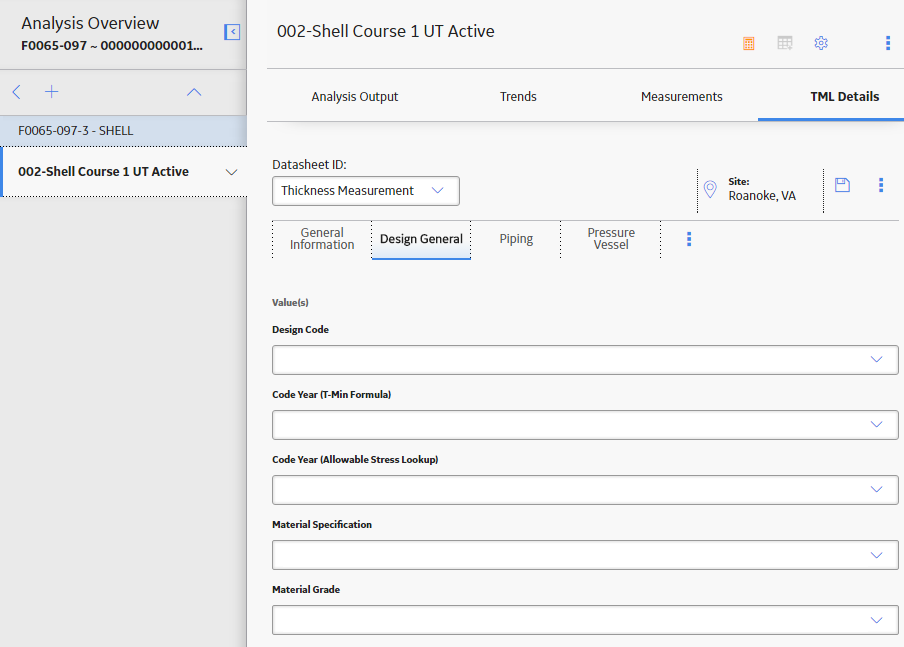Open the grey table grid icon
This screenshot has width=904, height=647.
pos(785,43)
